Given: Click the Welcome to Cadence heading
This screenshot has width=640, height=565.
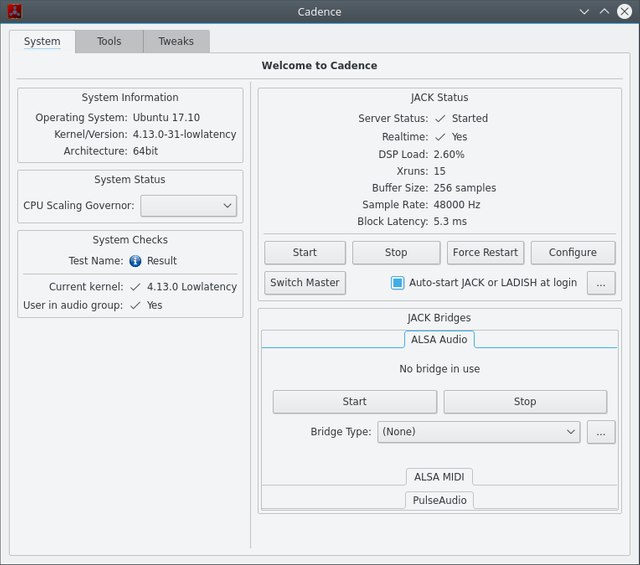Looking at the screenshot, I should (x=320, y=66).
